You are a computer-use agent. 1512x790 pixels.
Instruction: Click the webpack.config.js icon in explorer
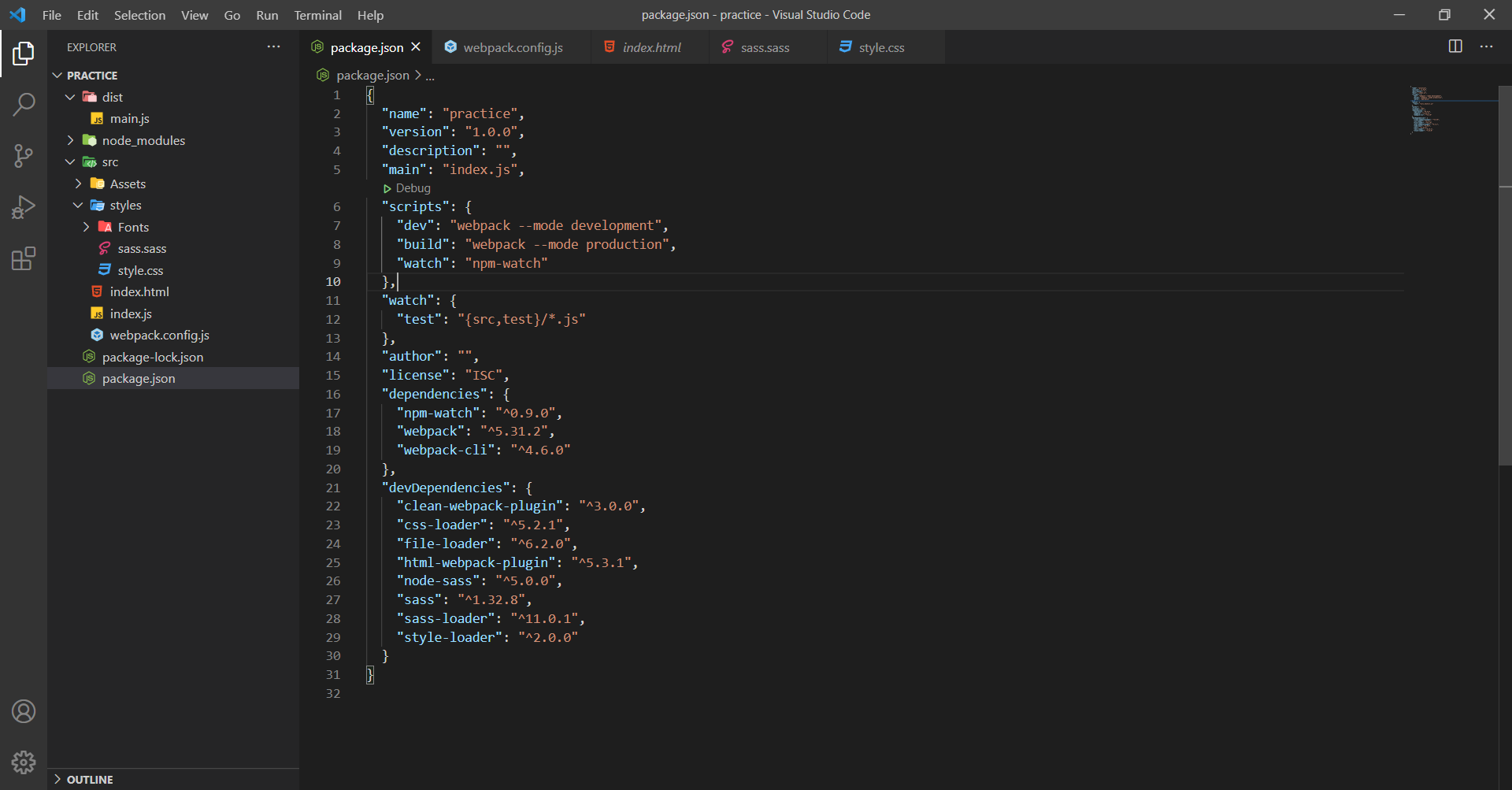point(97,336)
